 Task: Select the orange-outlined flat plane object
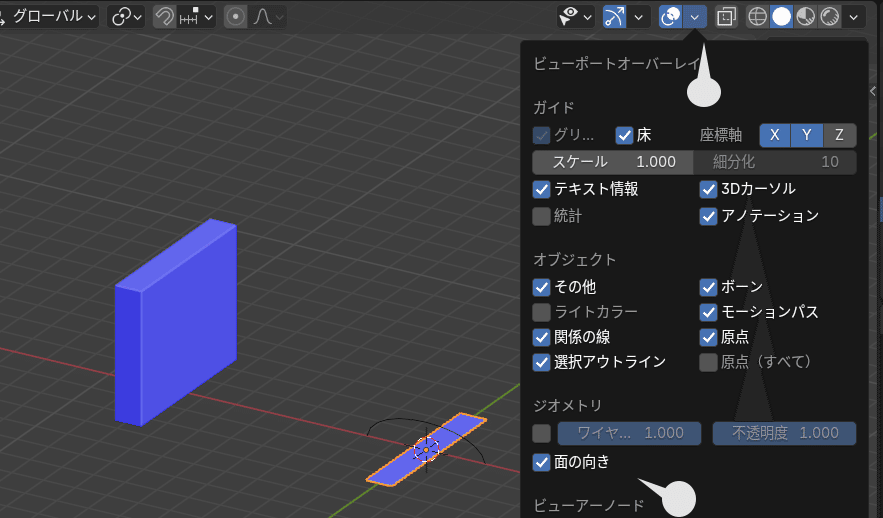pos(426,449)
